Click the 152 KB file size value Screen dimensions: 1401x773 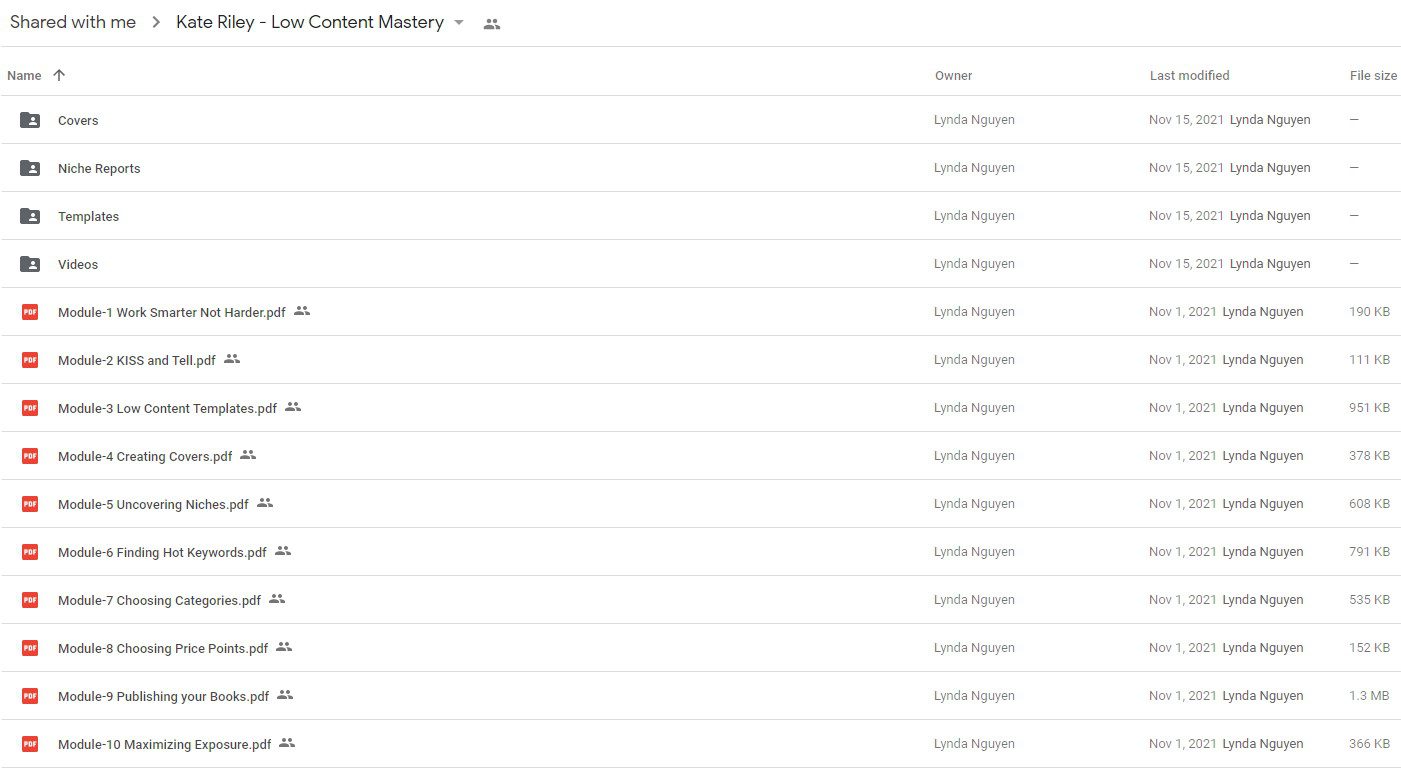click(1369, 648)
